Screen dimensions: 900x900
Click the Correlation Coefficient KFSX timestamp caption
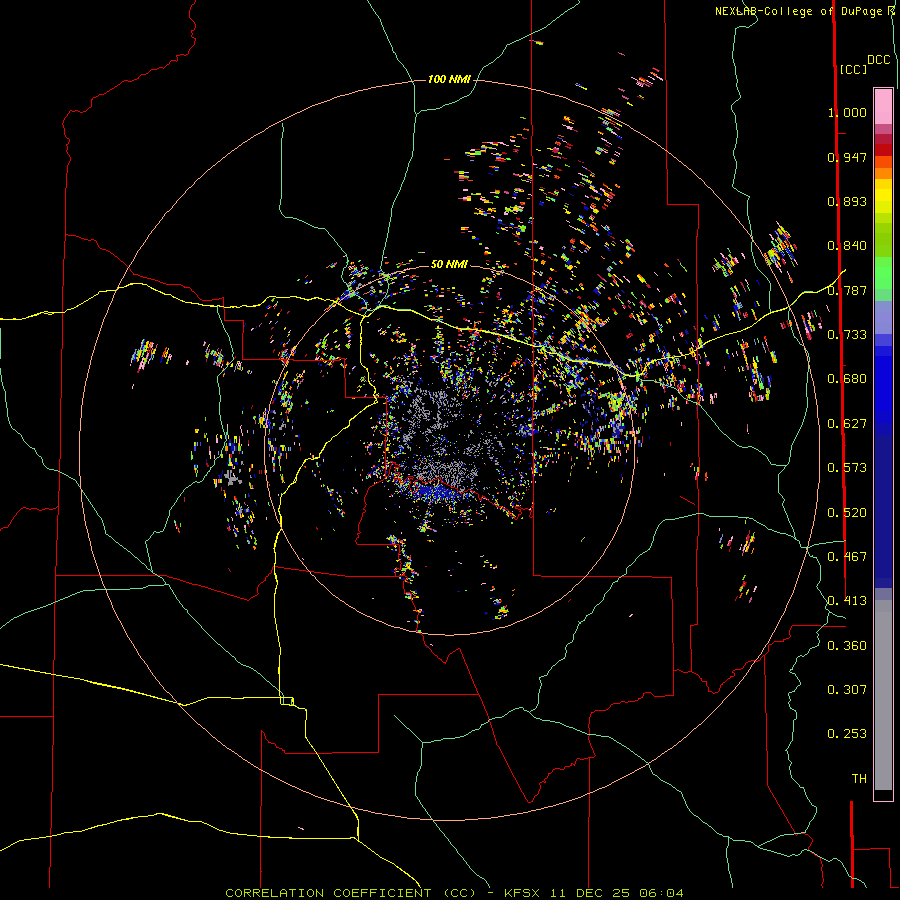pos(454,893)
